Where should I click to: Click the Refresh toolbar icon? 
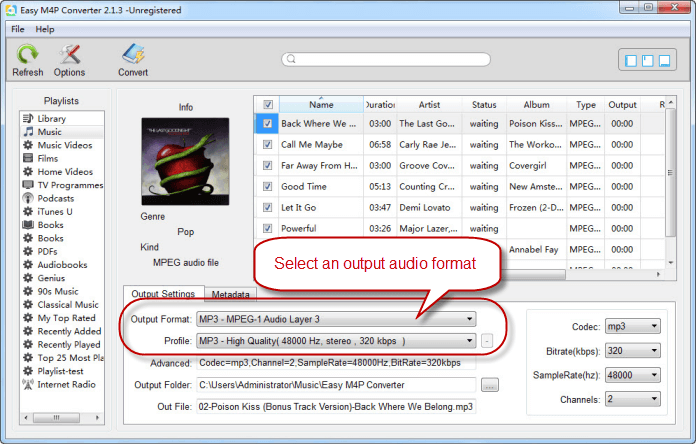28,60
